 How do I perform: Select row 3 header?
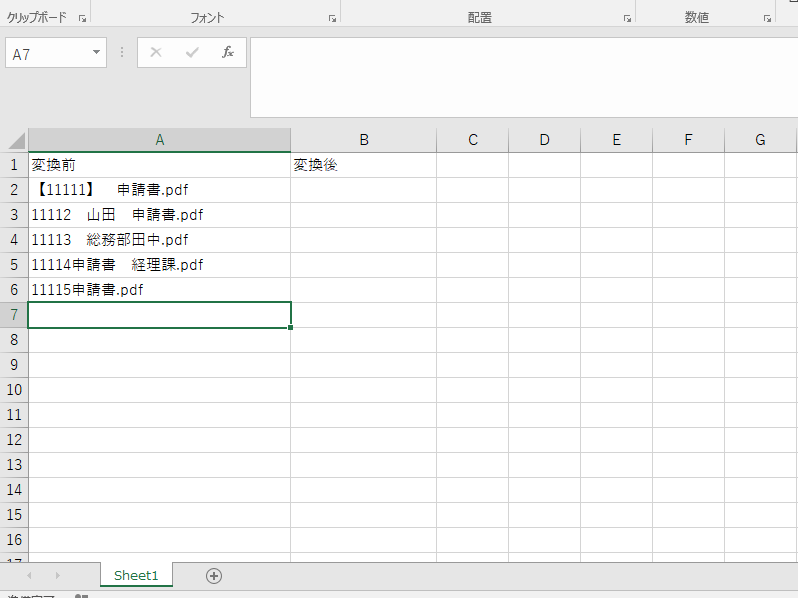14,215
